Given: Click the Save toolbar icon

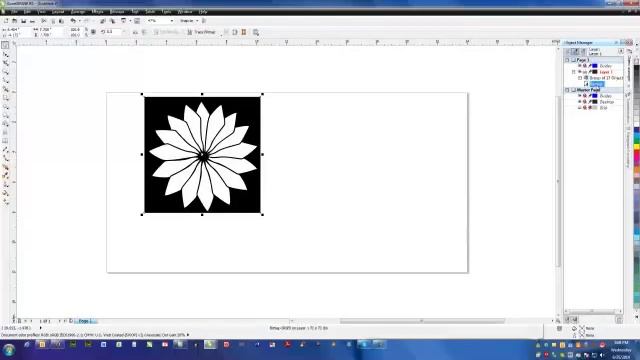Looking at the screenshot, I should click(x=23, y=21).
